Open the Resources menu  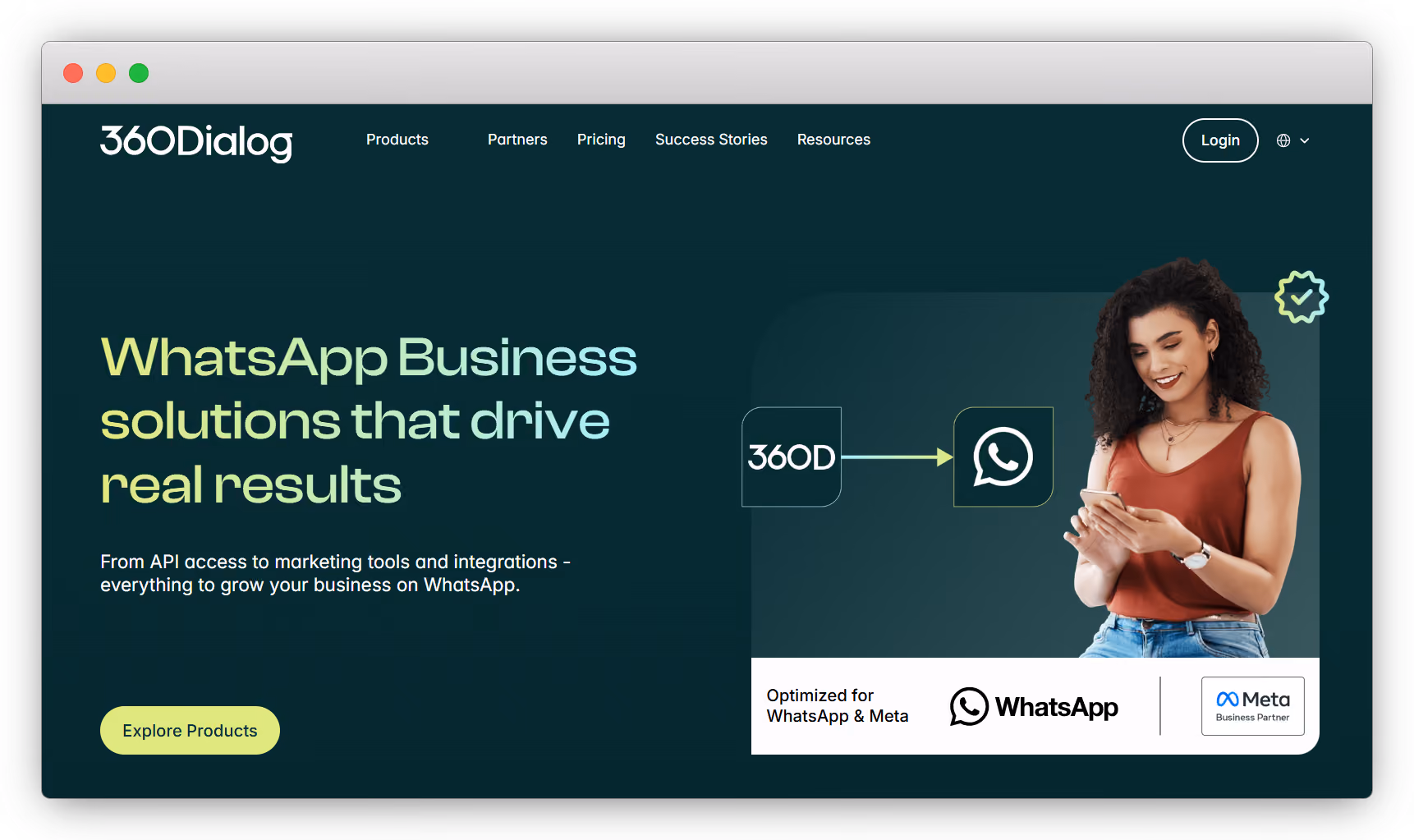pos(833,140)
